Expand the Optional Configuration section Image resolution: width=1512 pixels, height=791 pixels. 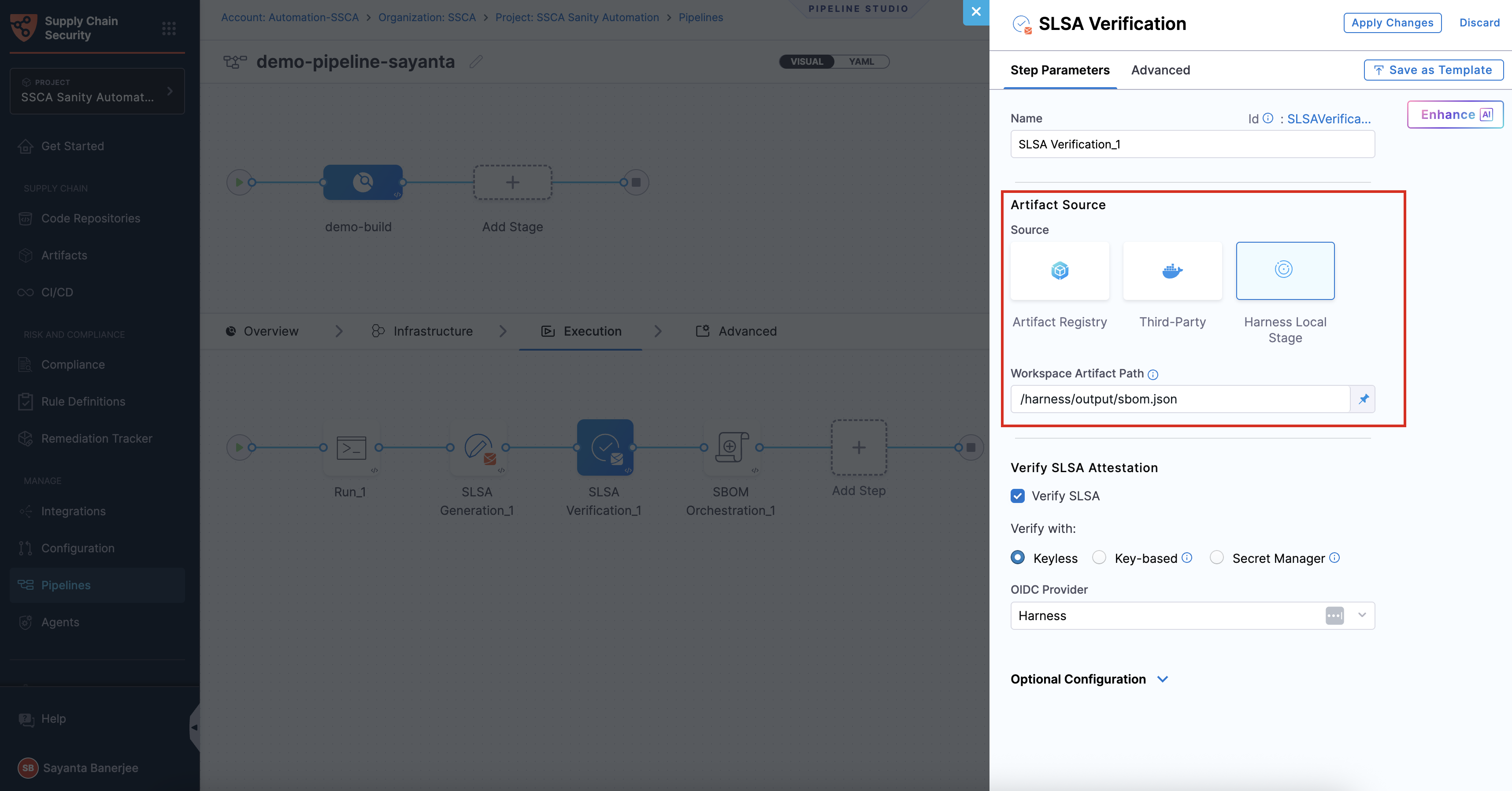pyautogui.click(x=1162, y=679)
